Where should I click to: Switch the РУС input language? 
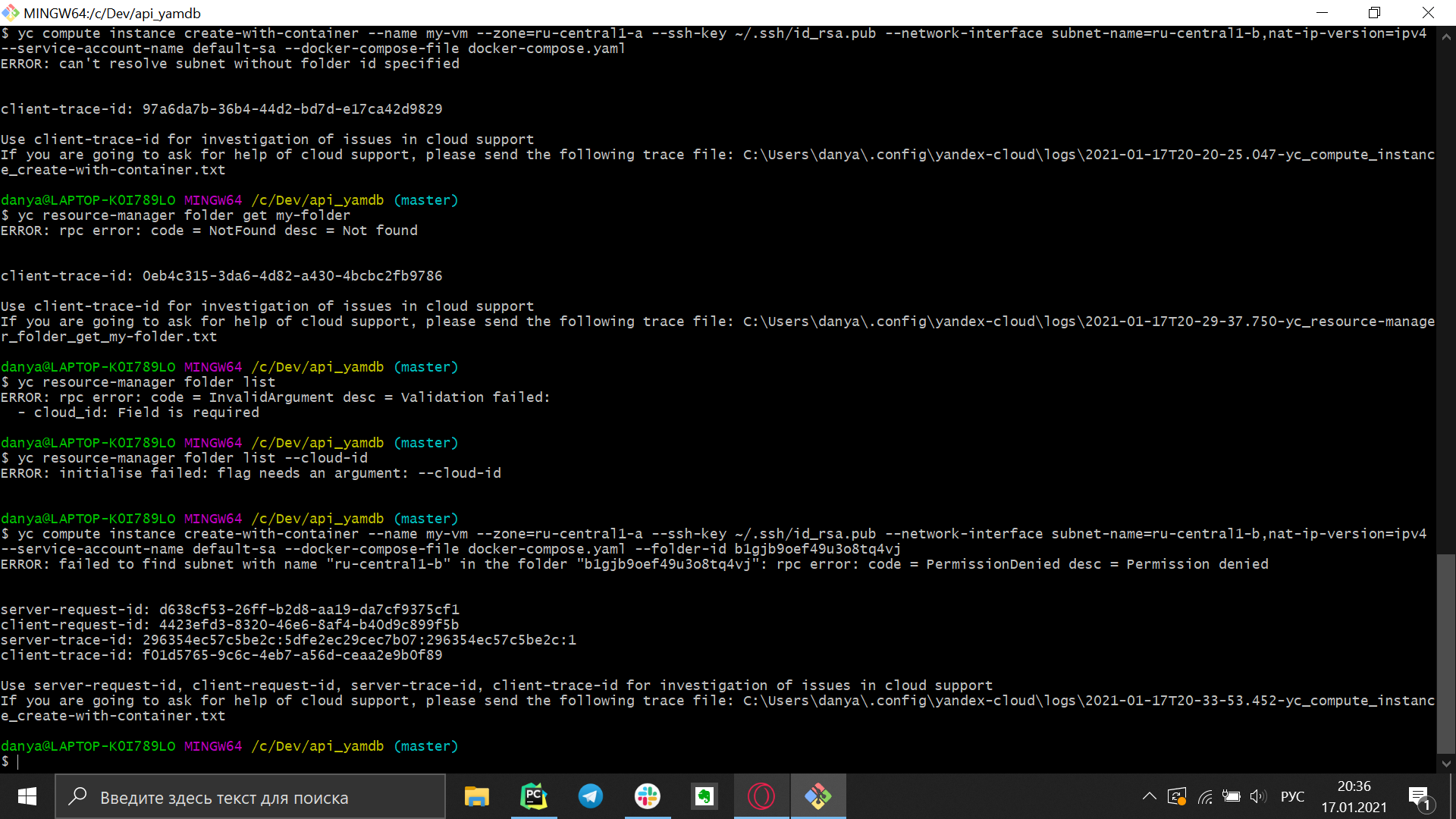(1292, 797)
